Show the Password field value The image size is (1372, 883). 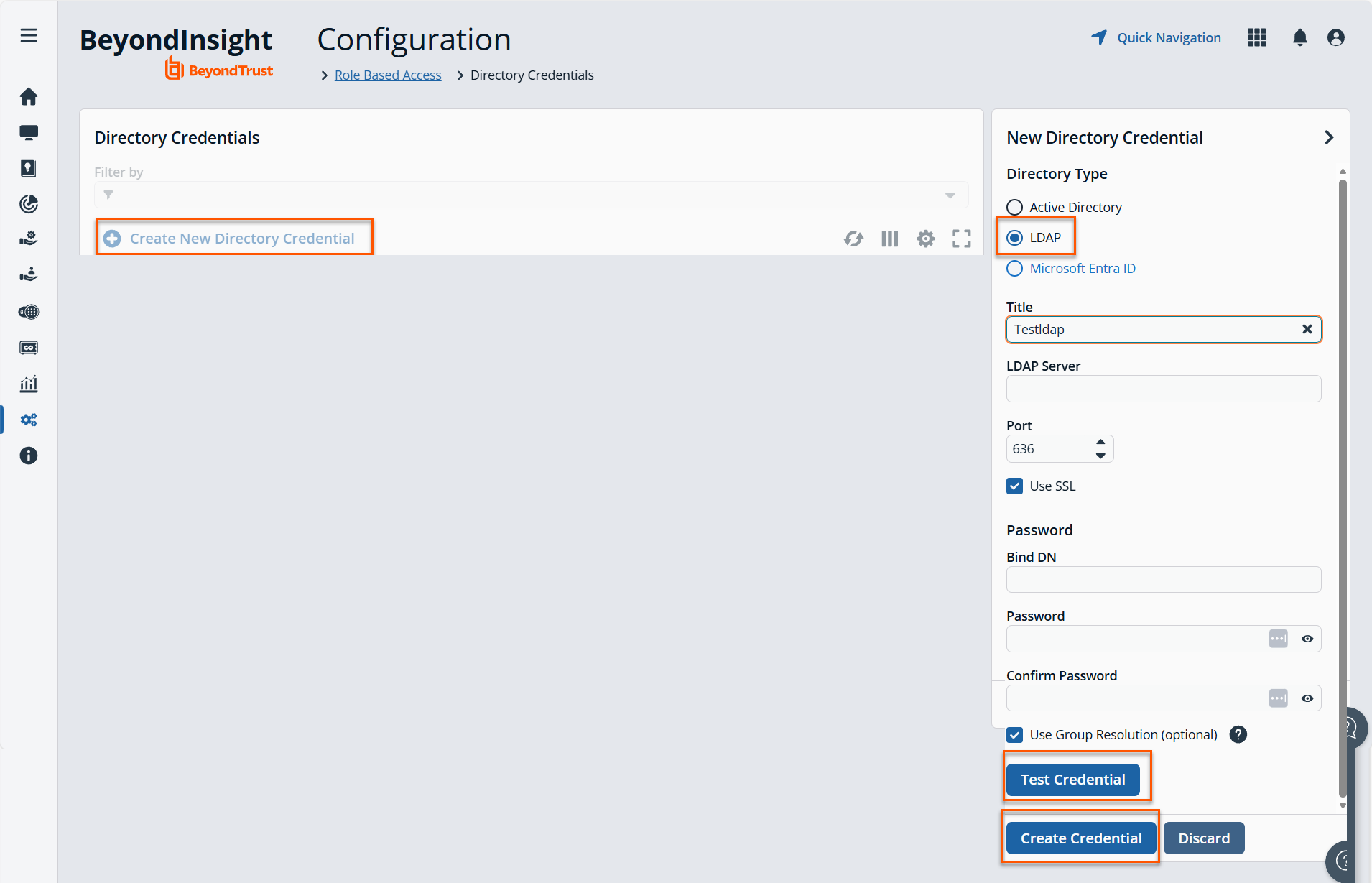click(1307, 639)
